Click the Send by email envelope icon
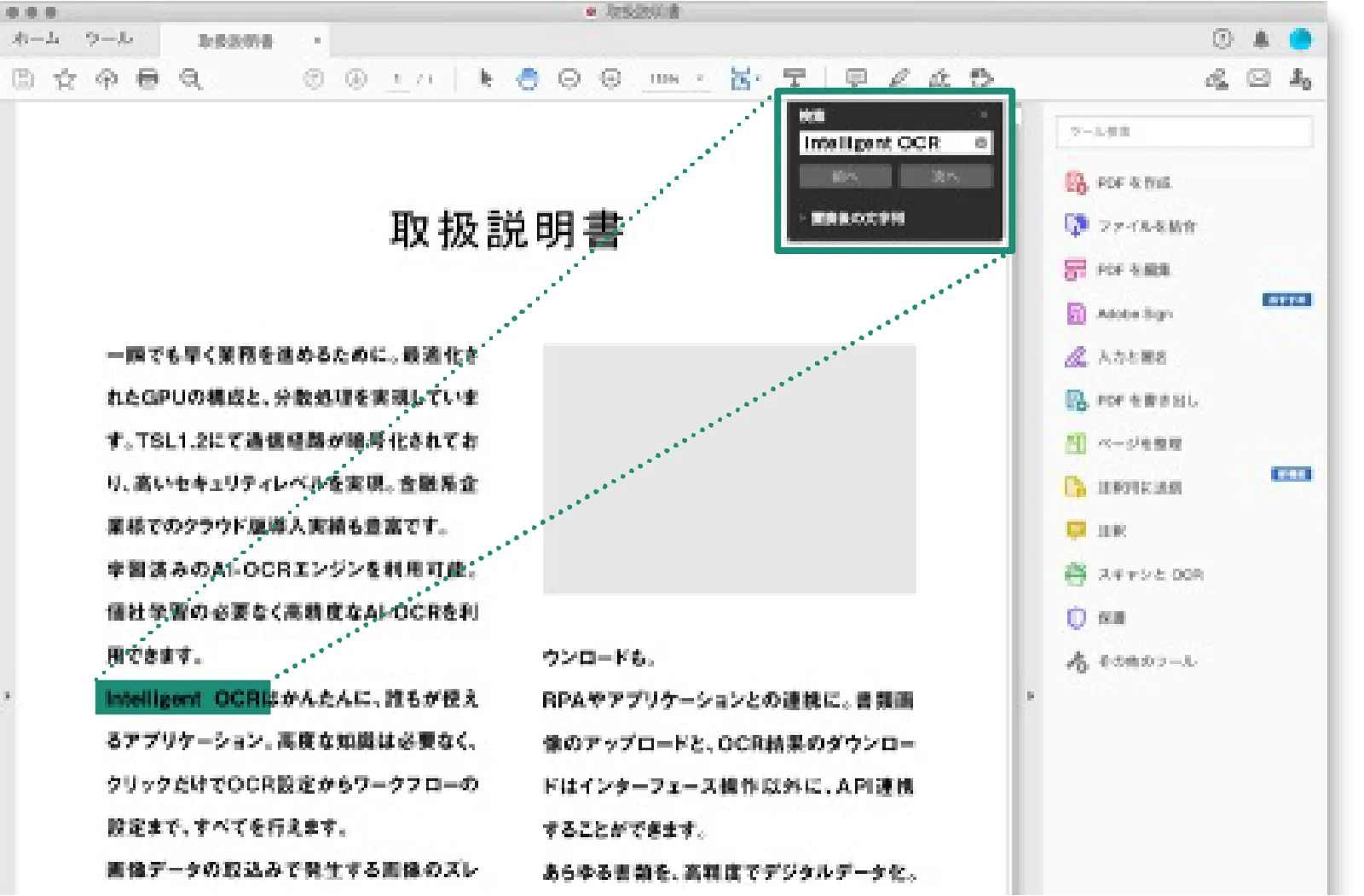The width and height of the screenshot is (1364, 896). click(1258, 79)
